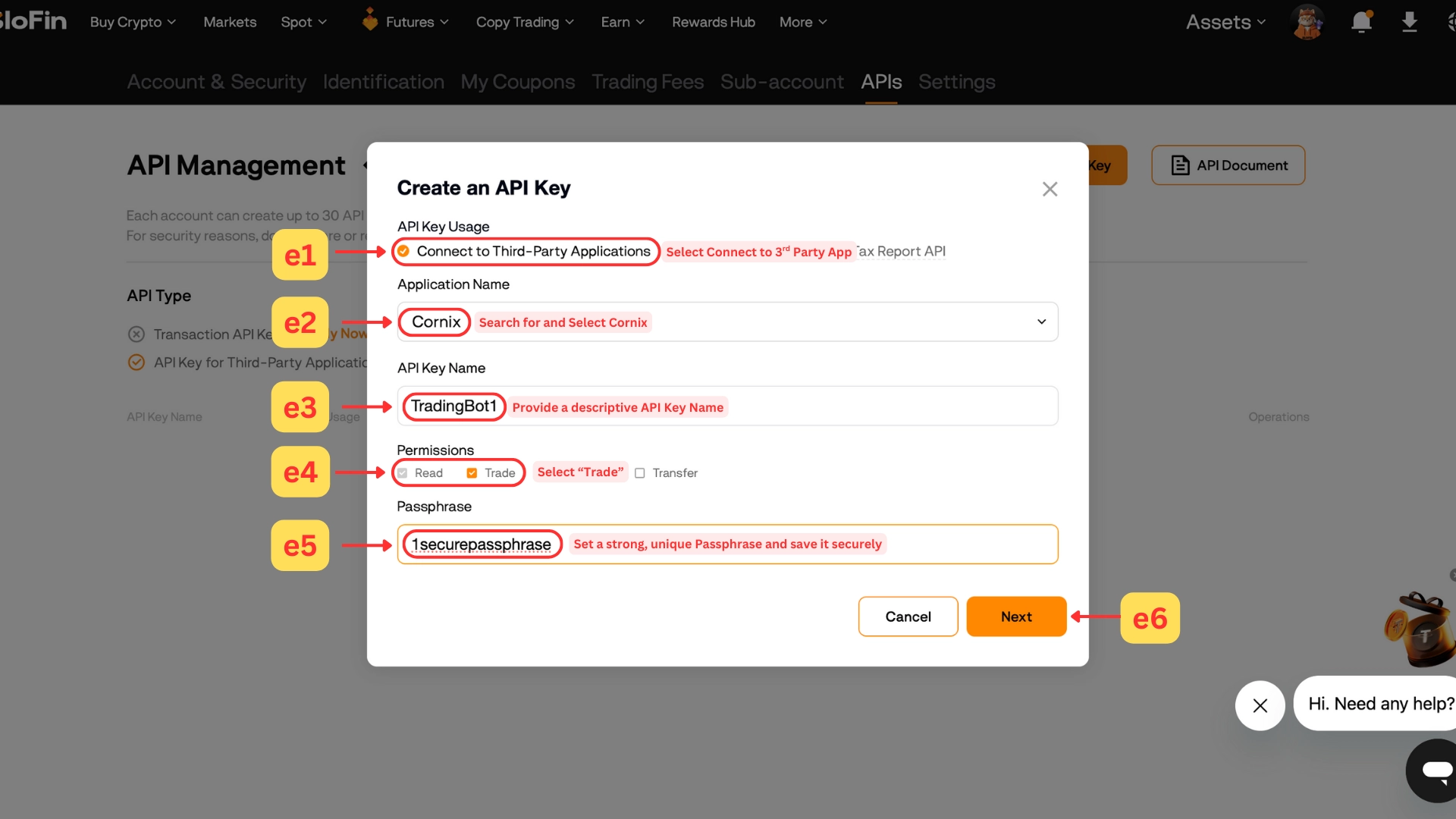The image size is (1456, 819).
Task: Enable the Transfer permission checkbox
Action: pyautogui.click(x=640, y=473)
